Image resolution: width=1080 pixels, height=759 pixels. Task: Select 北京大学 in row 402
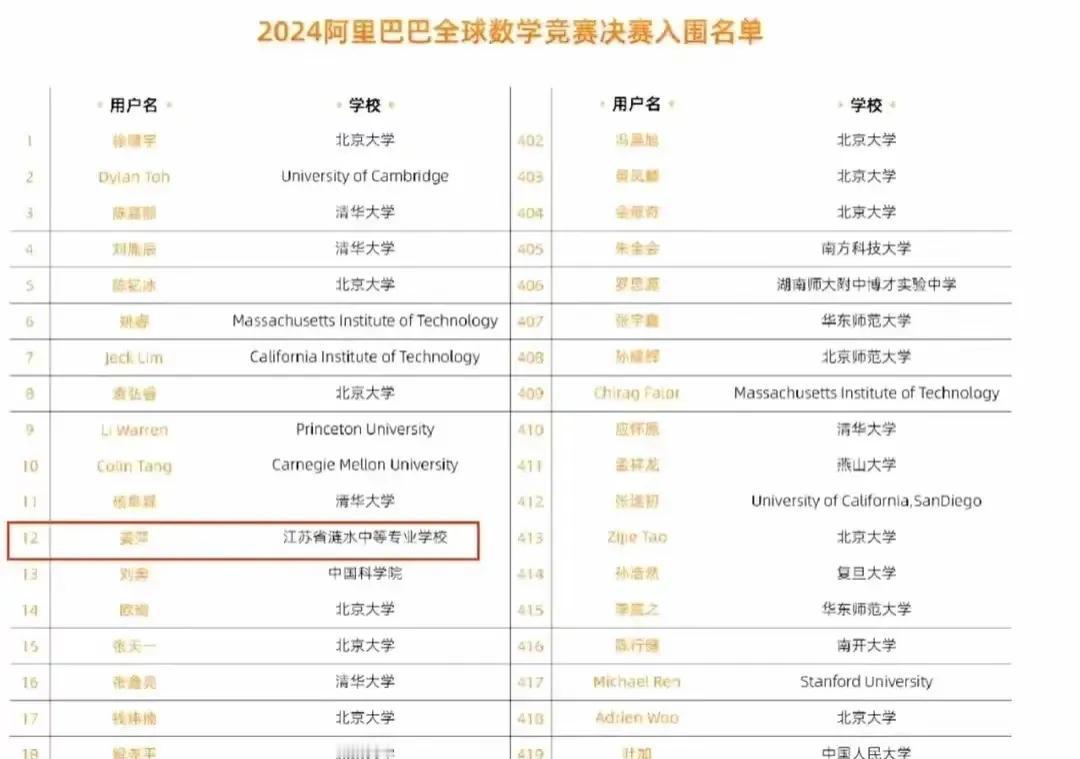[866, 141]
